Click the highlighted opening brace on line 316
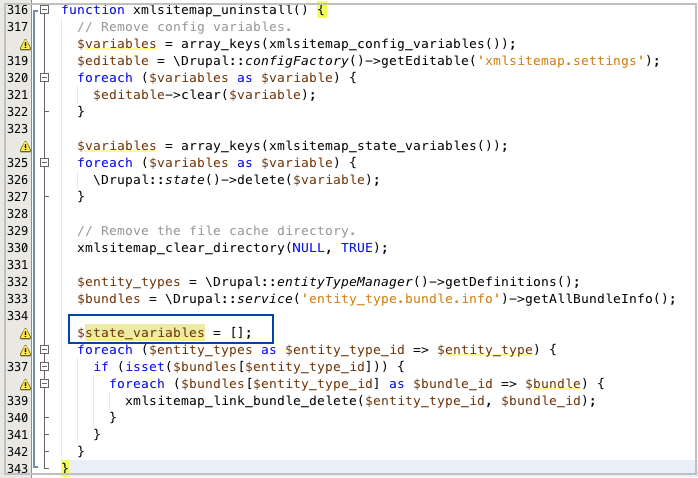698x478 pixels. [321, 10]
